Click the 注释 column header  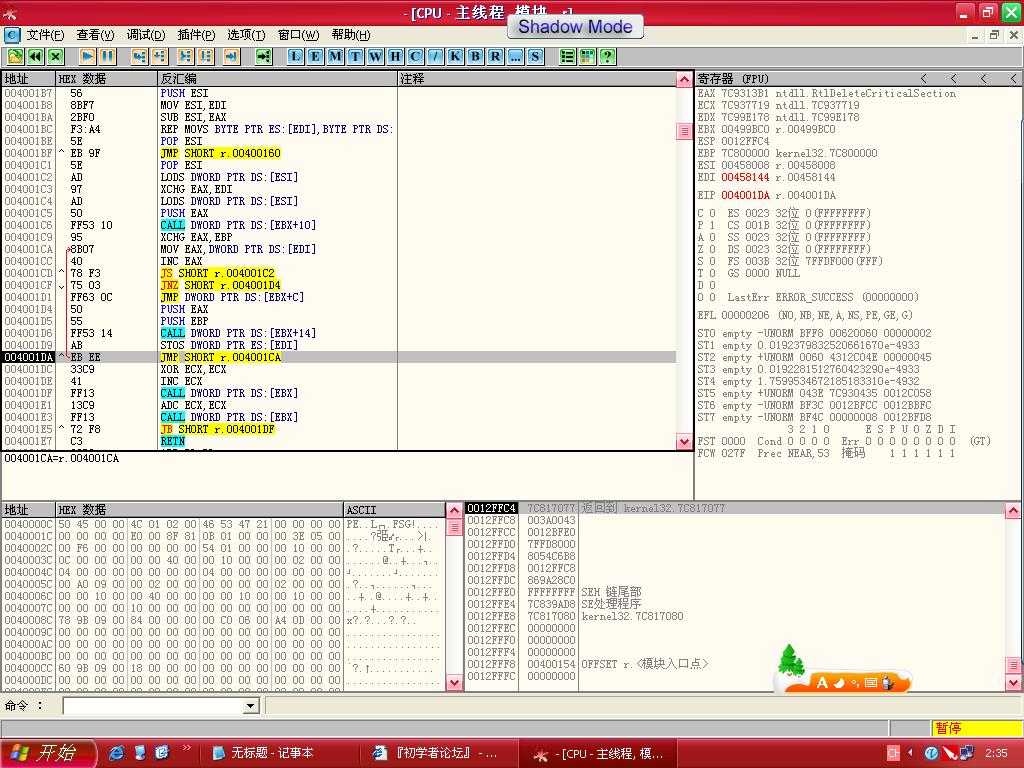click(536, 78)
